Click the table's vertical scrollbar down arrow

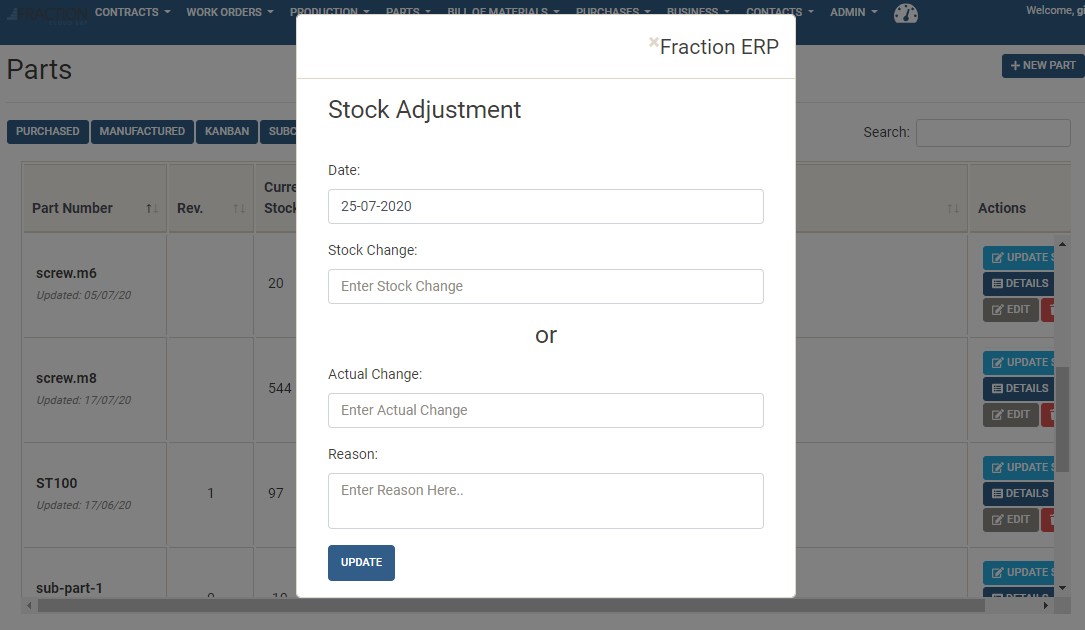1063,587
